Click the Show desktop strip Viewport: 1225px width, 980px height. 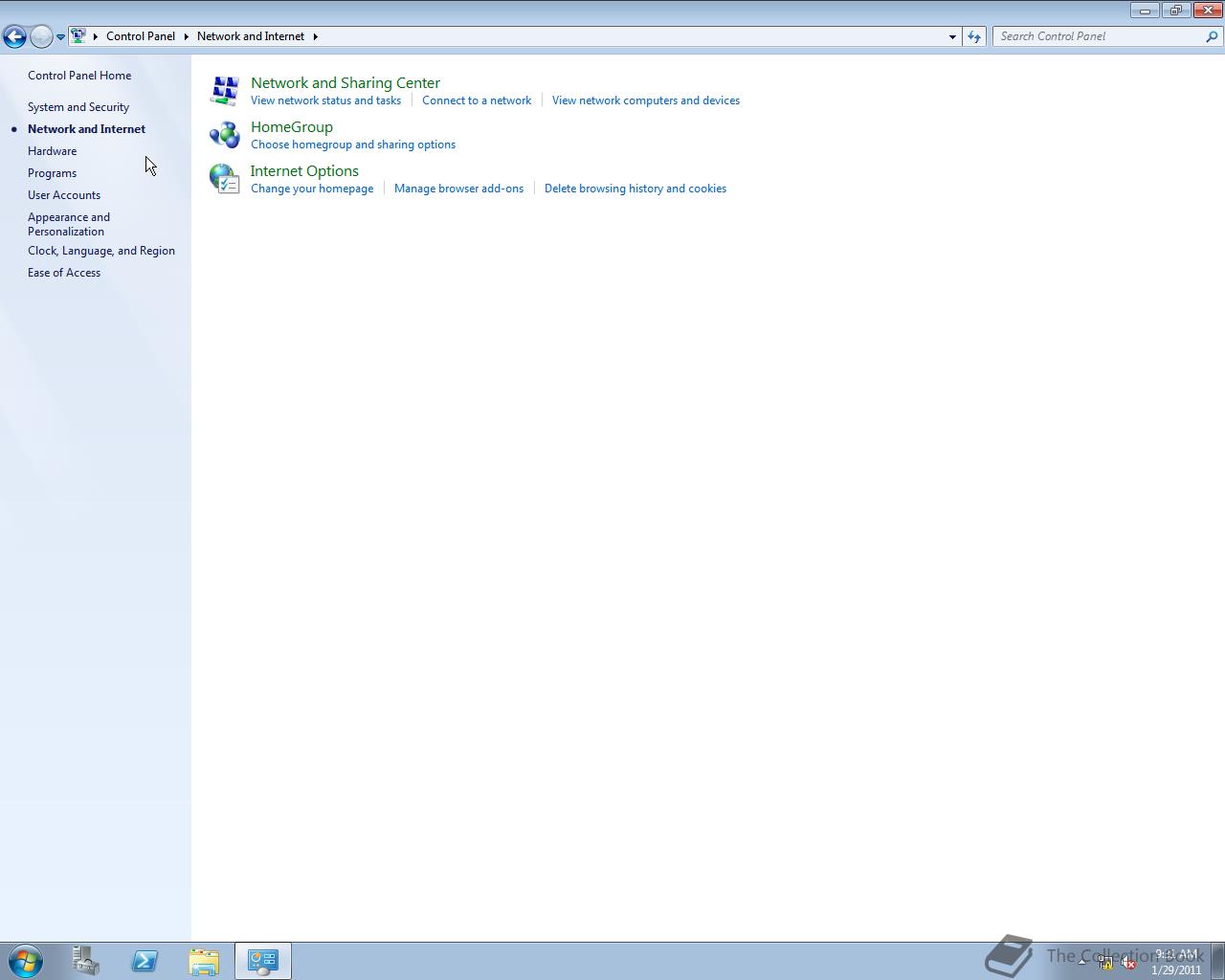tap(1218, 961)
